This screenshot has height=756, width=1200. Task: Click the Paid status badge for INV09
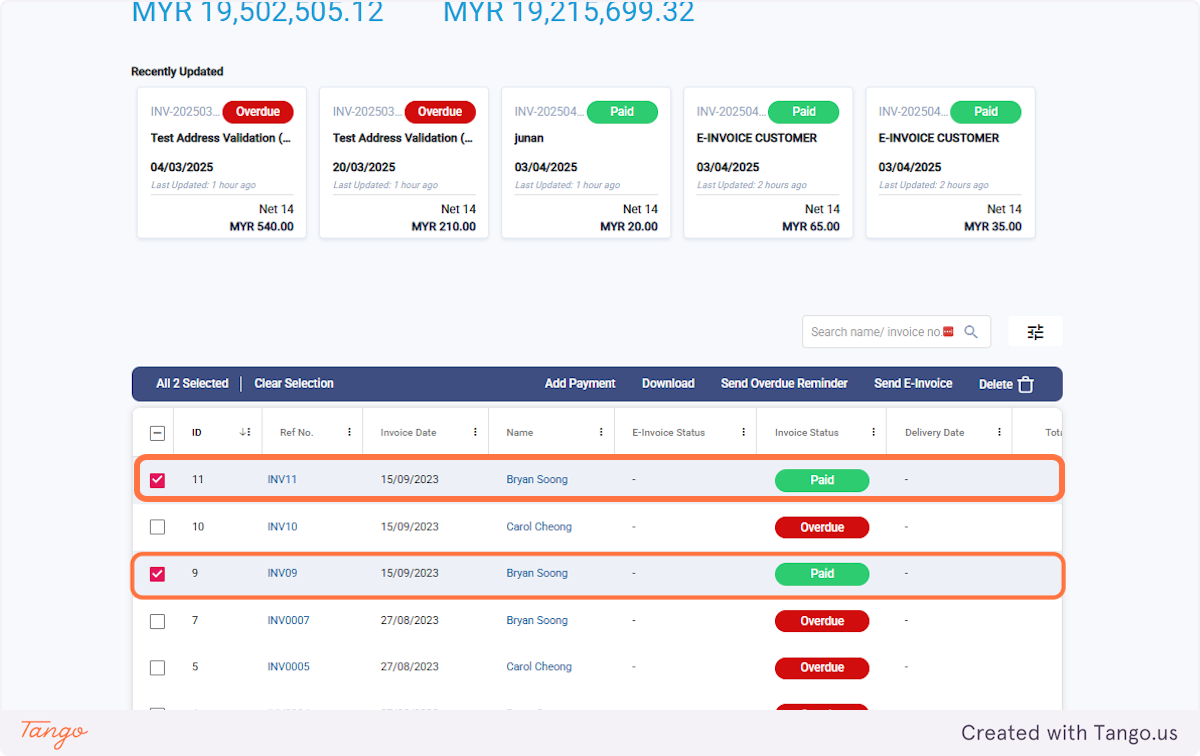pyautogui.click(x=822, y=574)
